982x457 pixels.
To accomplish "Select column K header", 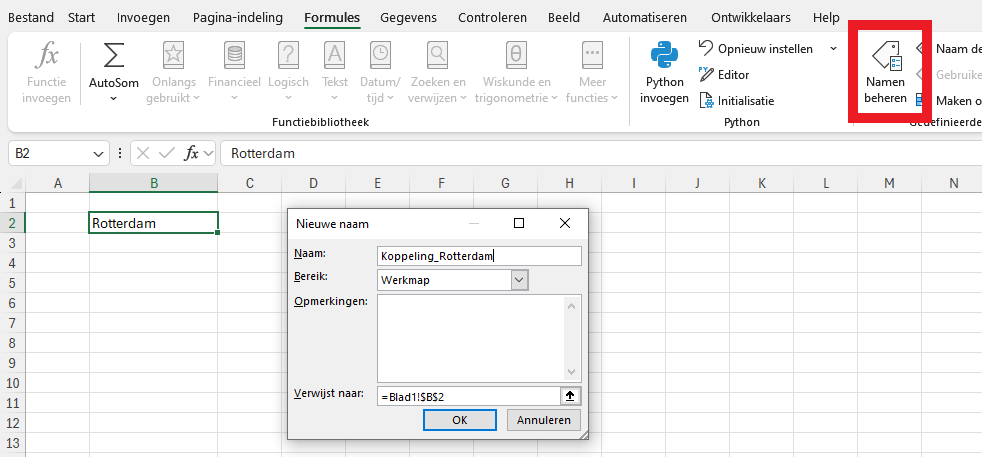I will pyautogui.click(x=762, y=183).
